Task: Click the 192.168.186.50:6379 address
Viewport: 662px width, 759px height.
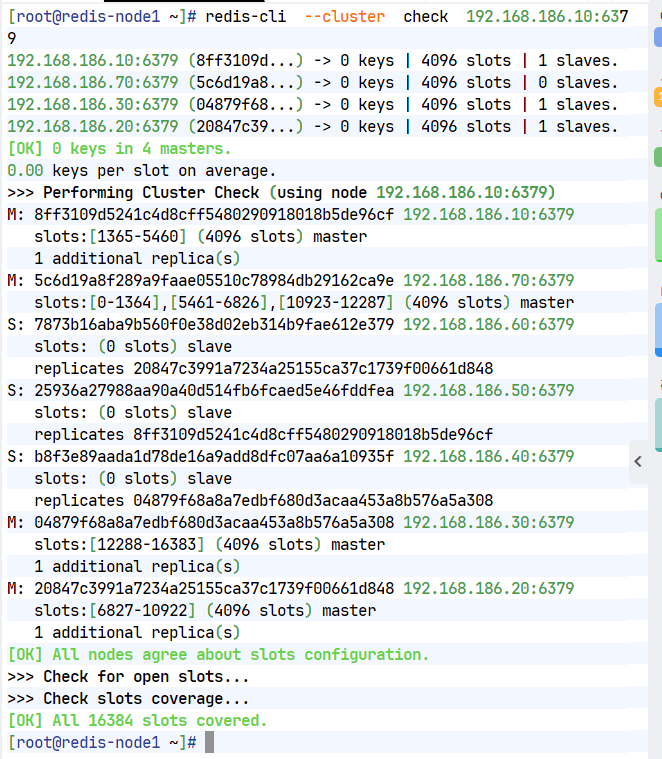Action: pos(489,391)
